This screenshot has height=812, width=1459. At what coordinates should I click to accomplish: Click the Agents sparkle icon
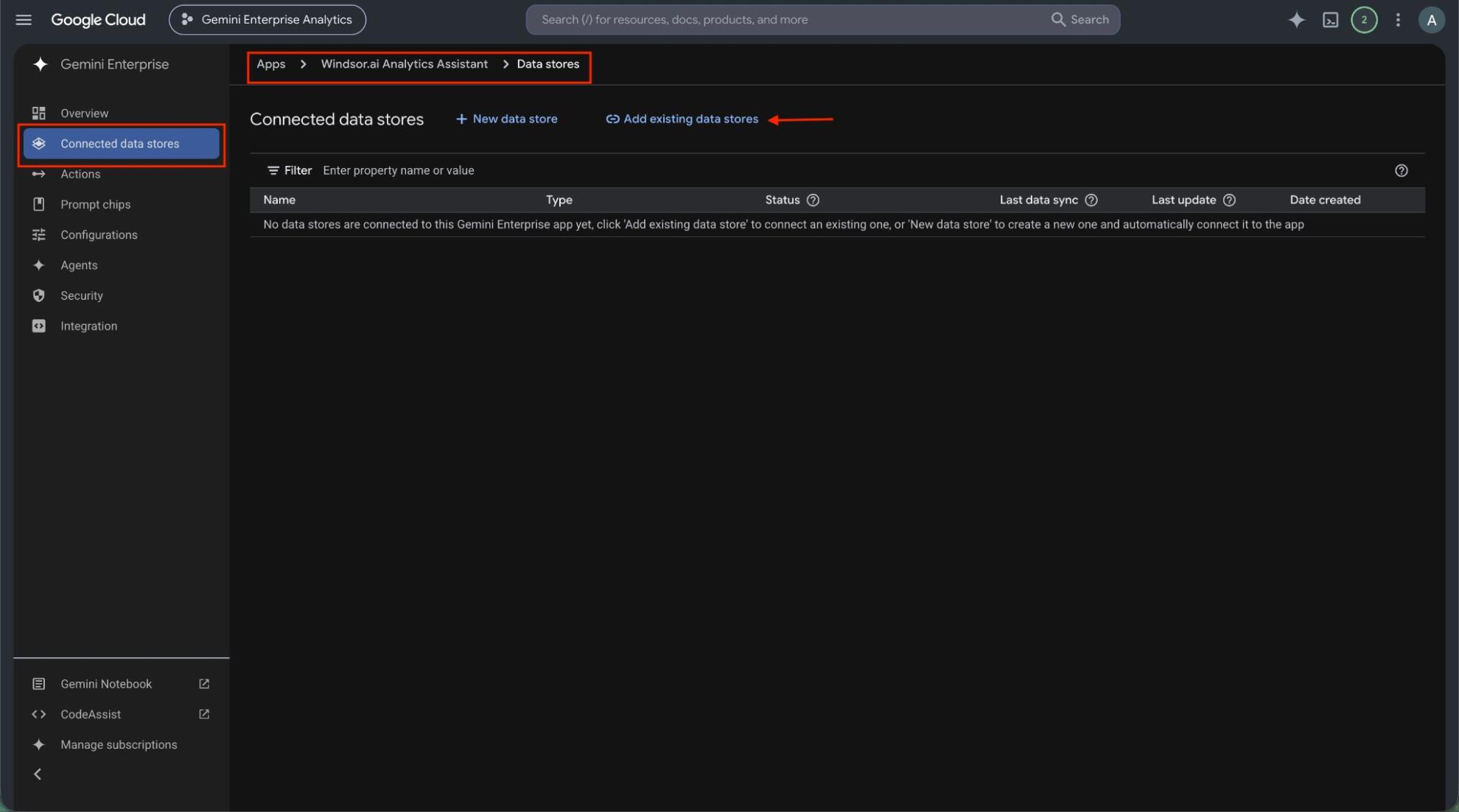(x=39, y=265)
